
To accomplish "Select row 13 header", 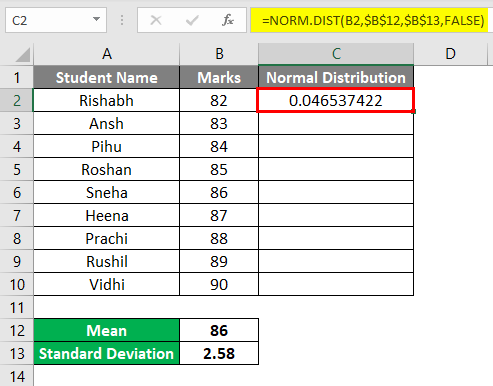I will pyautogui.click(x=17, y=353).
